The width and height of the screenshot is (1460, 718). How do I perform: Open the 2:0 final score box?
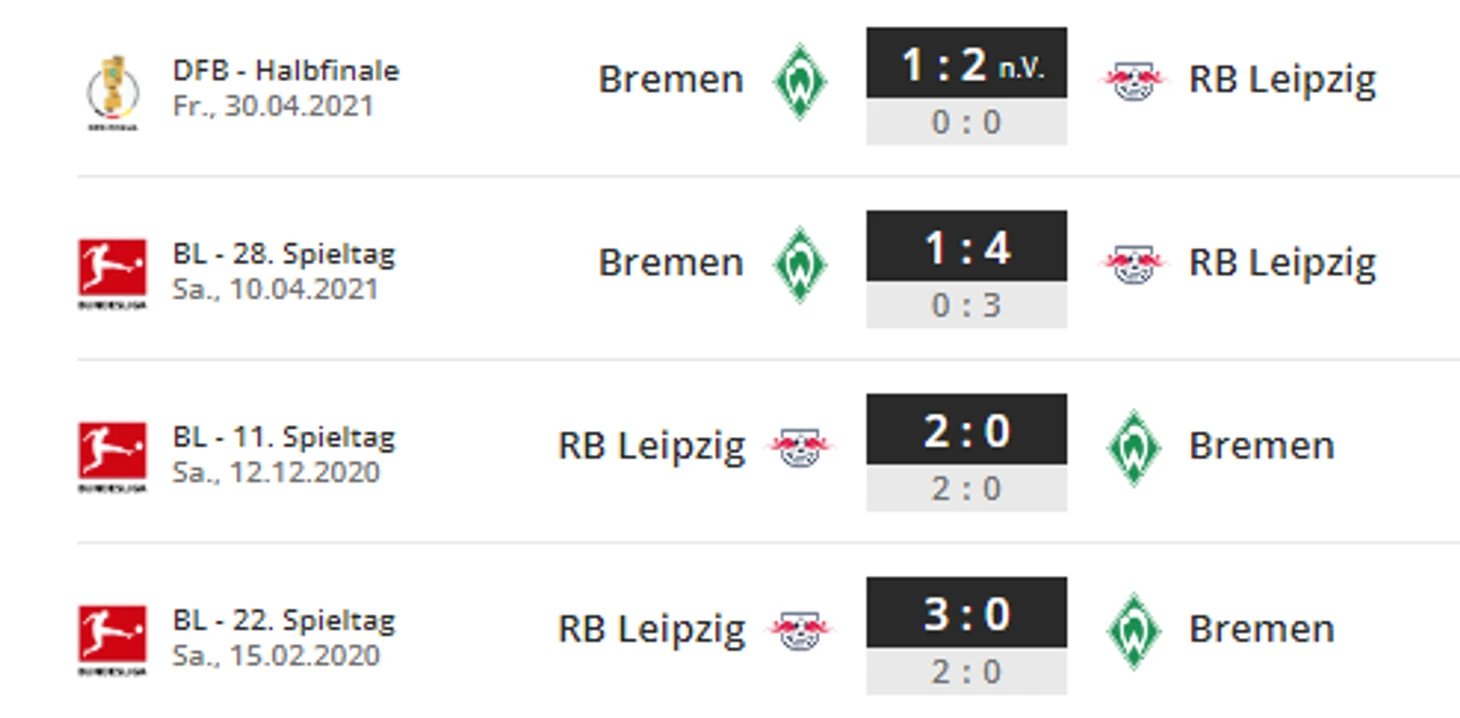[x=966, y=430]
